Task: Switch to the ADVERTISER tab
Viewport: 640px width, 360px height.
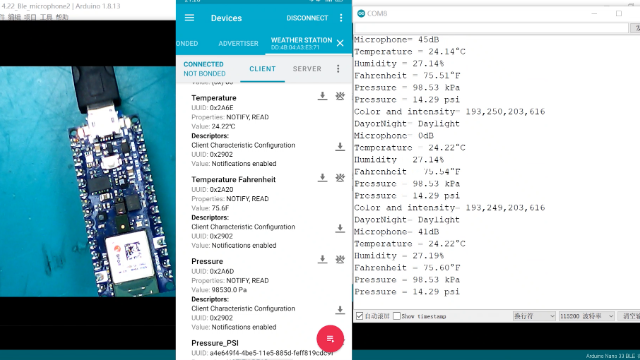Action: pos(238,43)
